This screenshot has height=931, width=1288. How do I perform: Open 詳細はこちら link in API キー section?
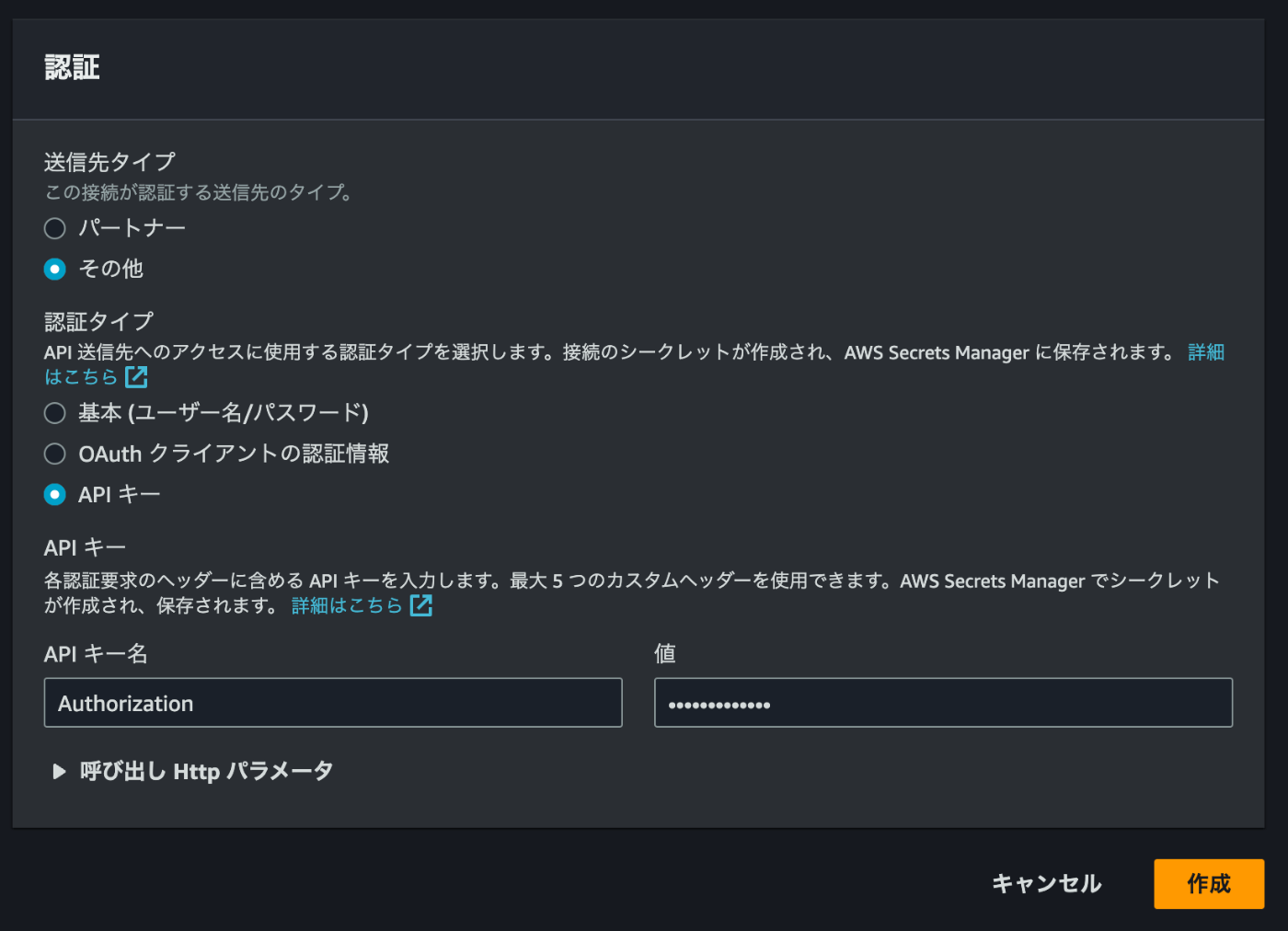click(347, 605)
